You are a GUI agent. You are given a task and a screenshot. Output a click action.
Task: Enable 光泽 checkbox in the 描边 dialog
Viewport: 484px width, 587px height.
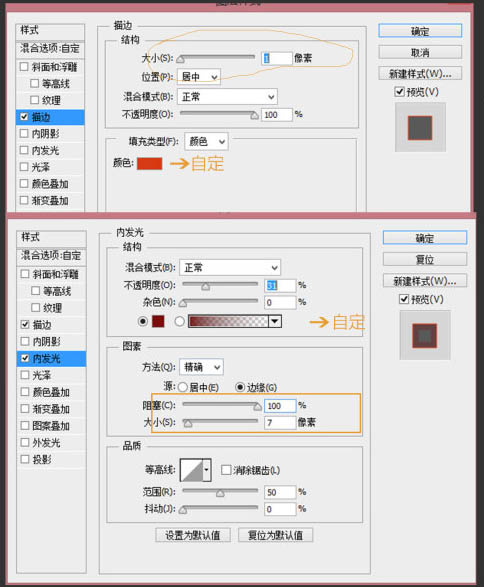coord(24,167)
